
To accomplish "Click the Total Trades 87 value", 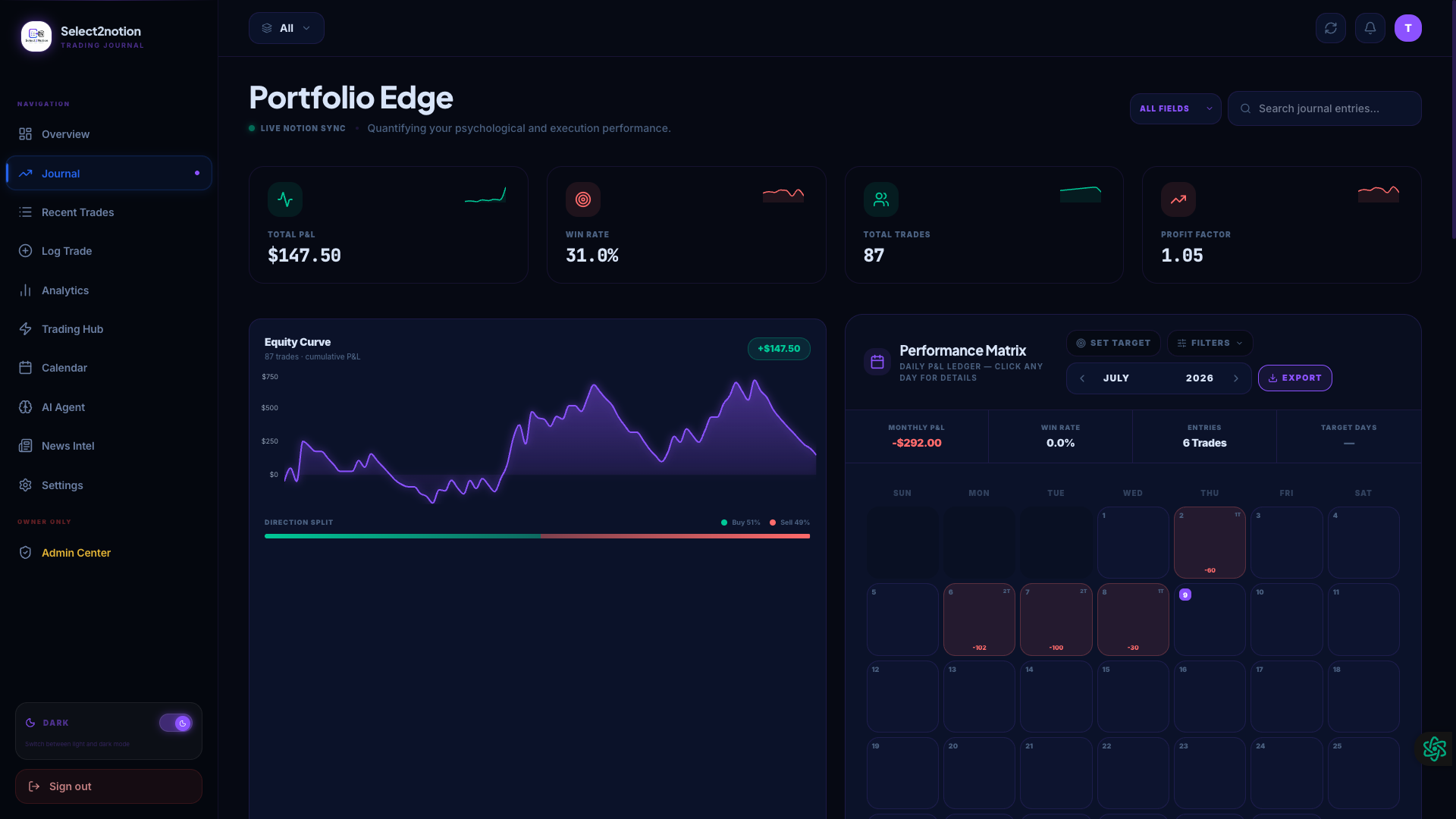I will point(874,256).
